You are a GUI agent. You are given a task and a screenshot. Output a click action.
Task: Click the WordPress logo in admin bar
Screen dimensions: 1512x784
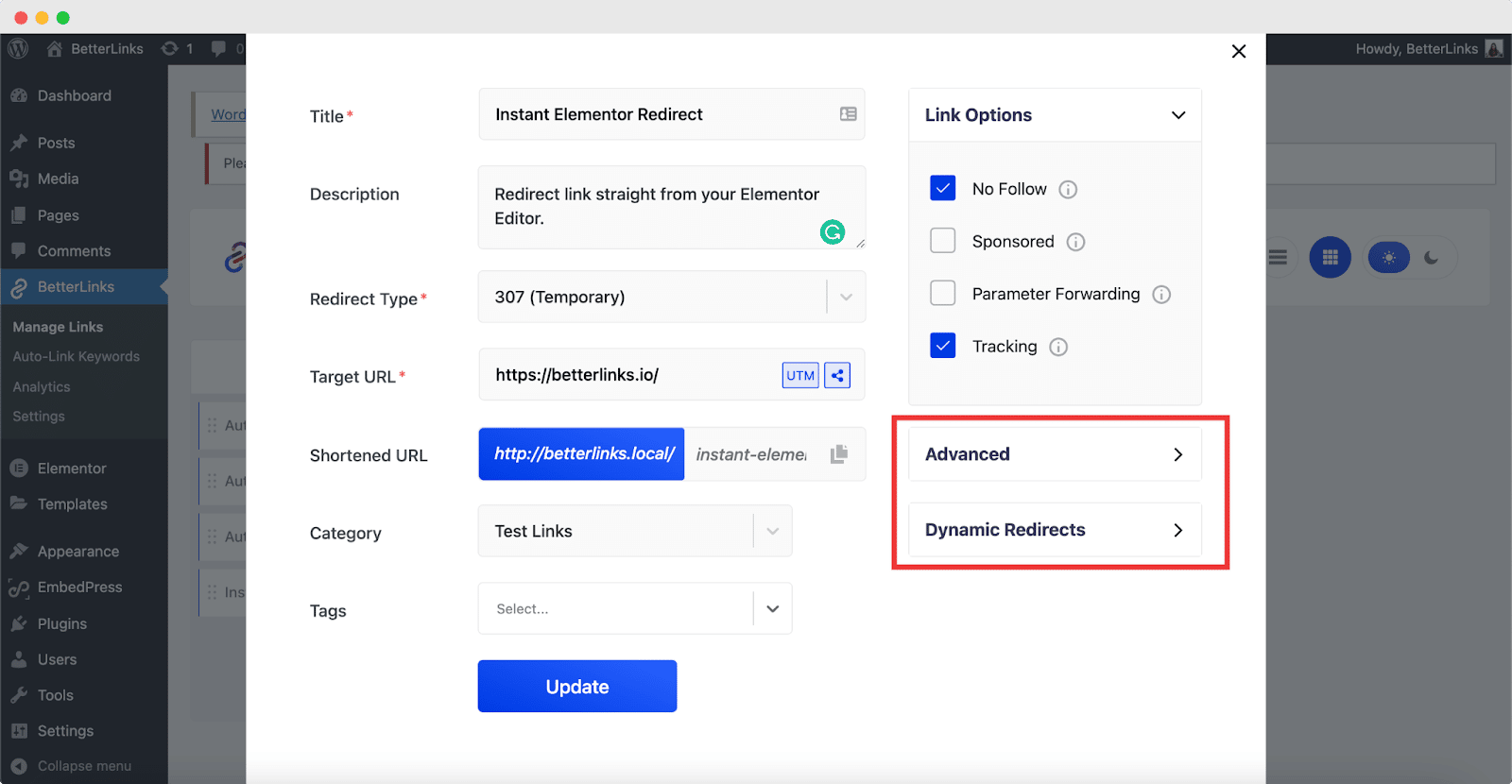click(18, 48)
